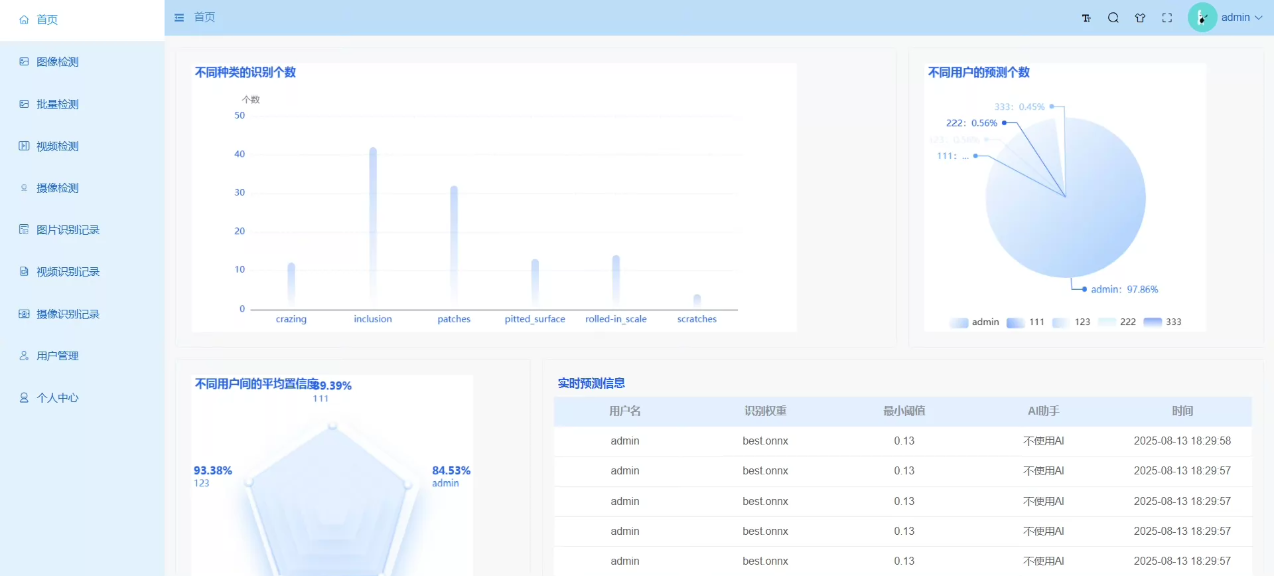This screenshot has height=576, width=1274.
Task: Click the 用户管理 user icon
Action: 24,355
